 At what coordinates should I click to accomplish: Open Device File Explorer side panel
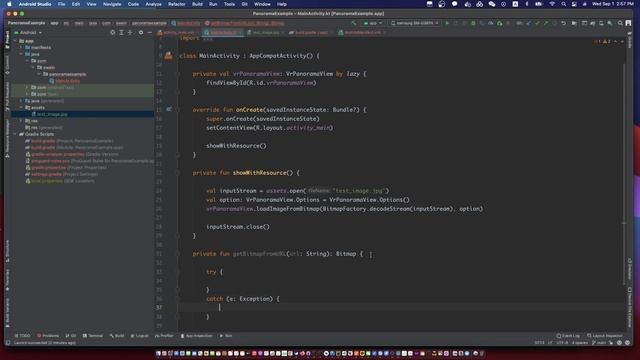coord(630,307)
